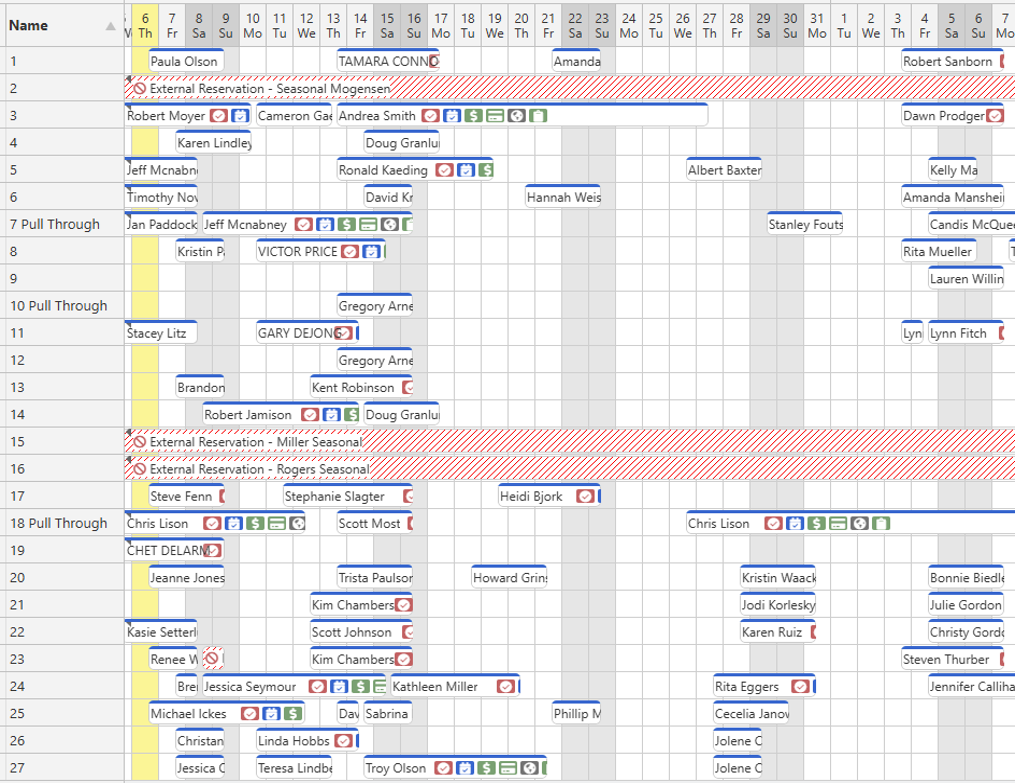Open Stanley Fouts reservation on site 7

805,225
